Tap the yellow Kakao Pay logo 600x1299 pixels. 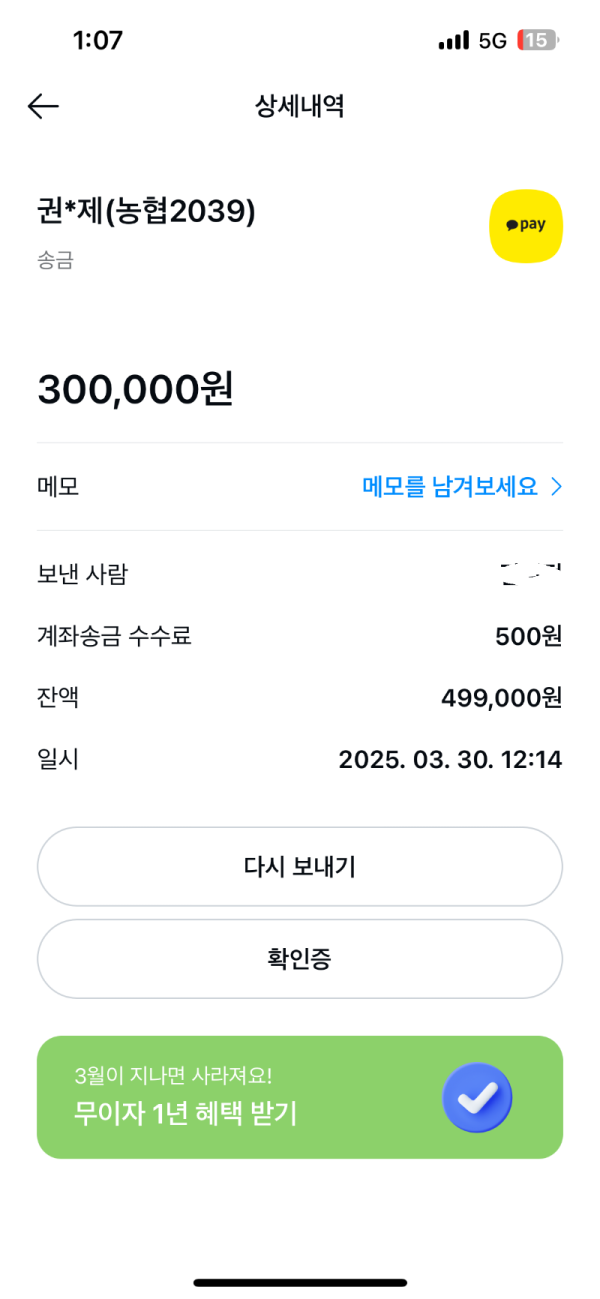[x=525, y=226]
